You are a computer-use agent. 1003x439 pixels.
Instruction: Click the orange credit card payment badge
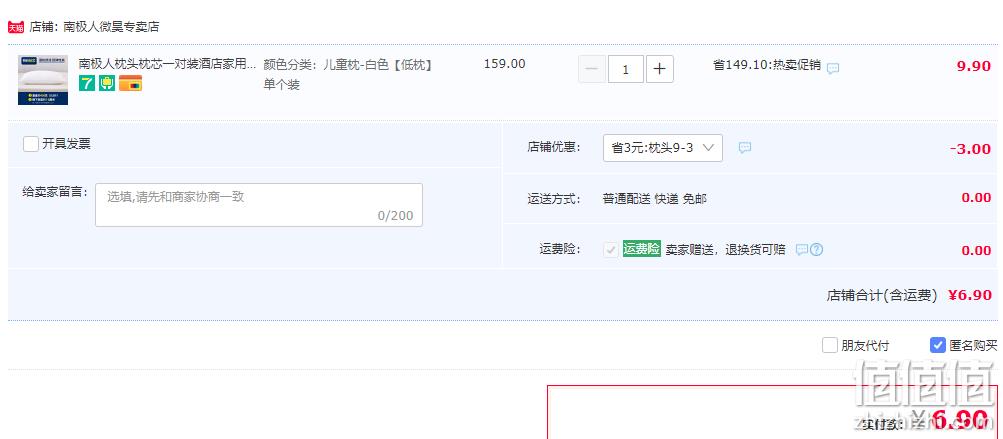pos(130,83)
